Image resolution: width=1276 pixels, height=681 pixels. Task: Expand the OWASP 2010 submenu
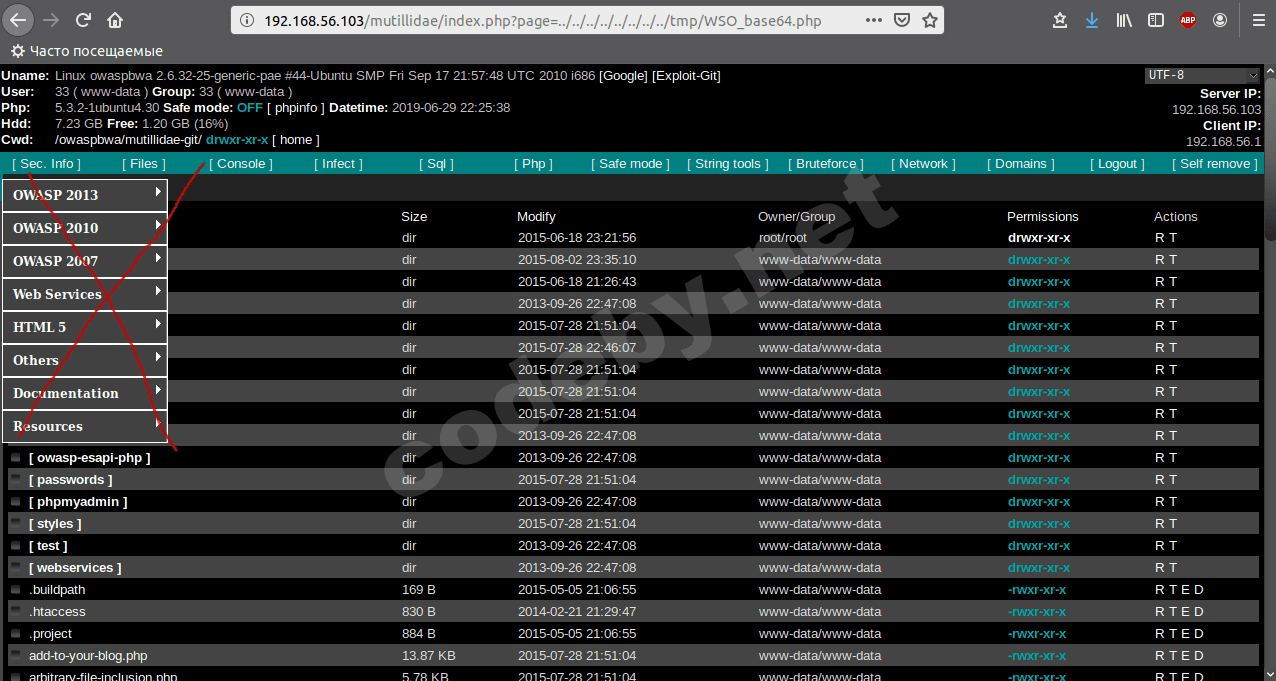(85, 228)
